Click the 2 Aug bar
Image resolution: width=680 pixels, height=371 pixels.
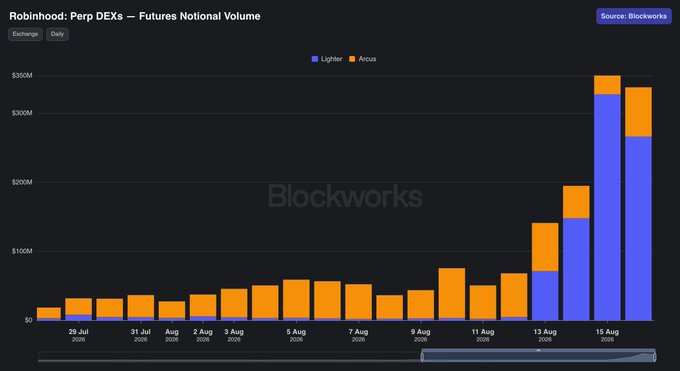click(x=203, y=307)
